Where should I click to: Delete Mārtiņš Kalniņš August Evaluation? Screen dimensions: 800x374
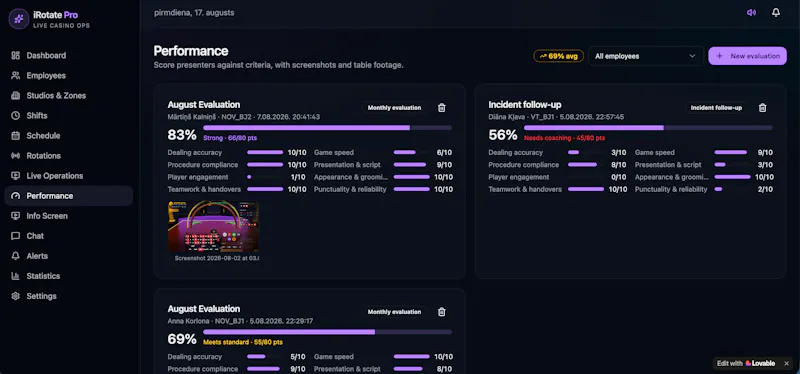[x=442, y=108]
